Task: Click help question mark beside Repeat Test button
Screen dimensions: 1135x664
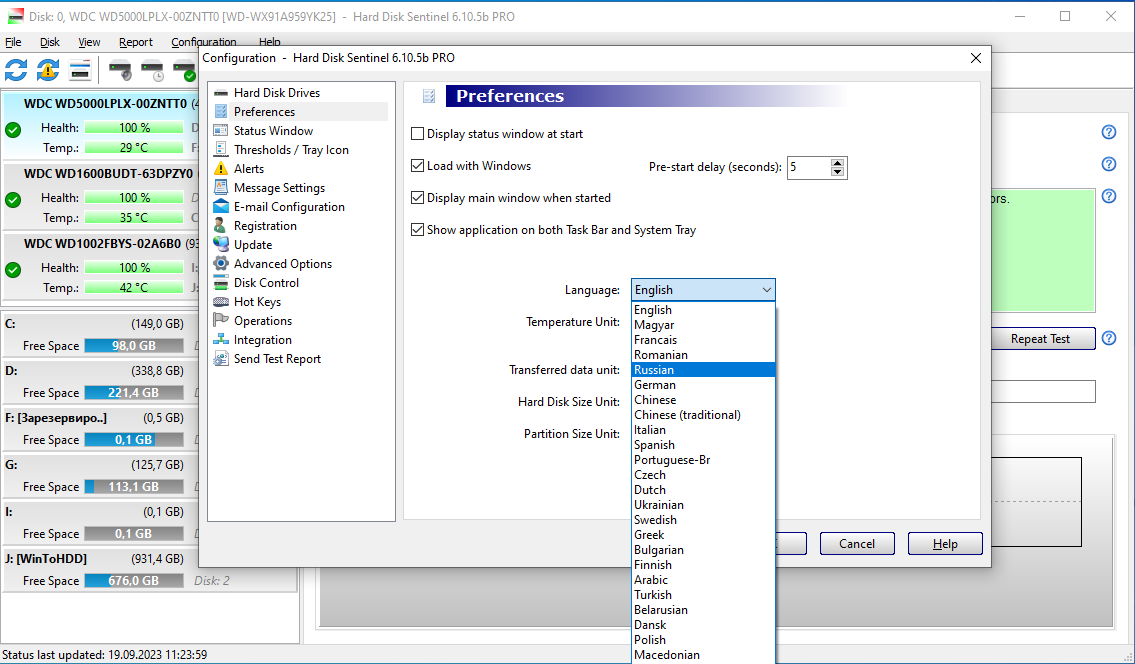Action: (x=1109, y=338)
